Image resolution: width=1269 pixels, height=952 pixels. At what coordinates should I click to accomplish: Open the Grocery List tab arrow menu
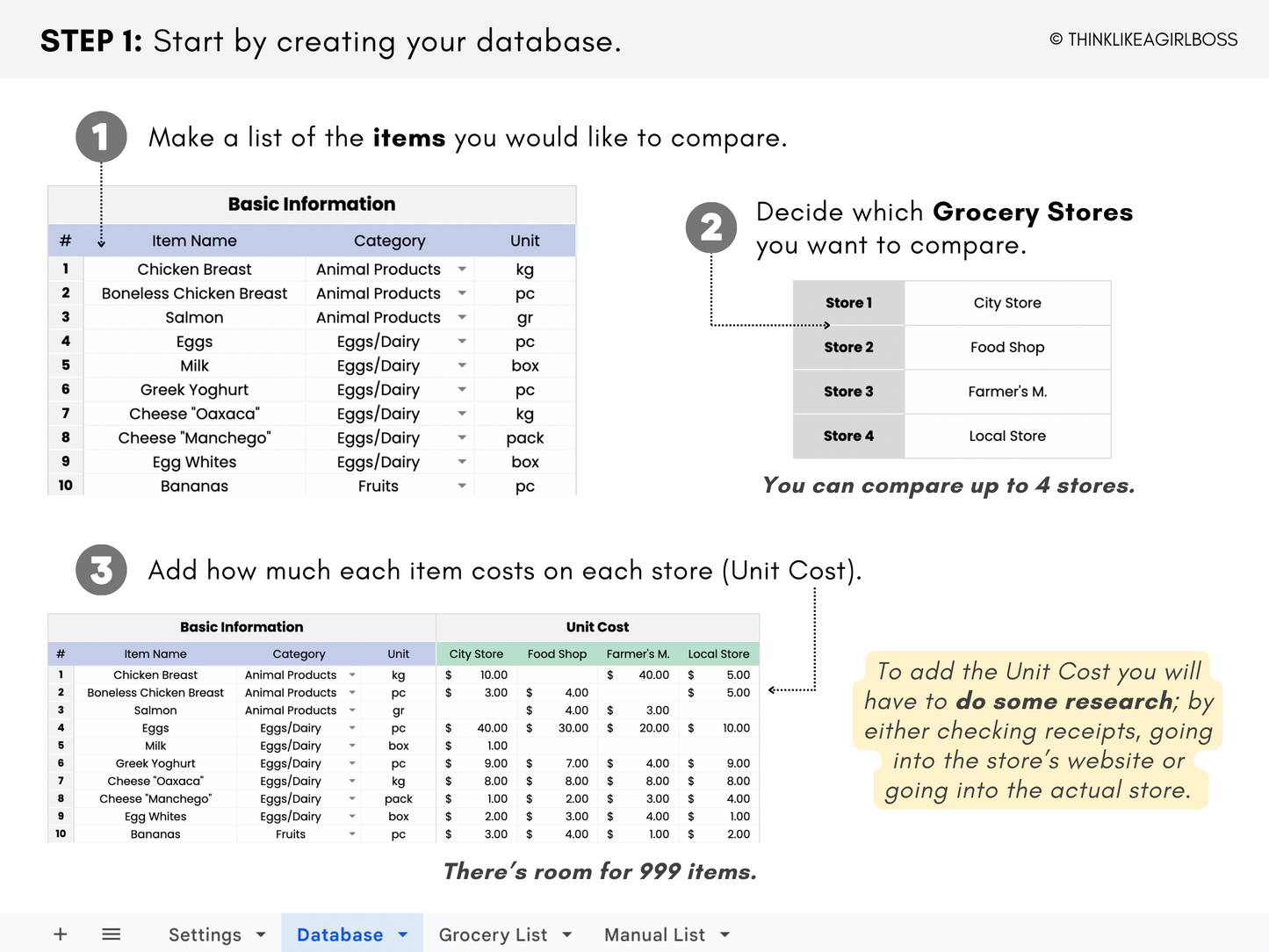coord(567,934)
